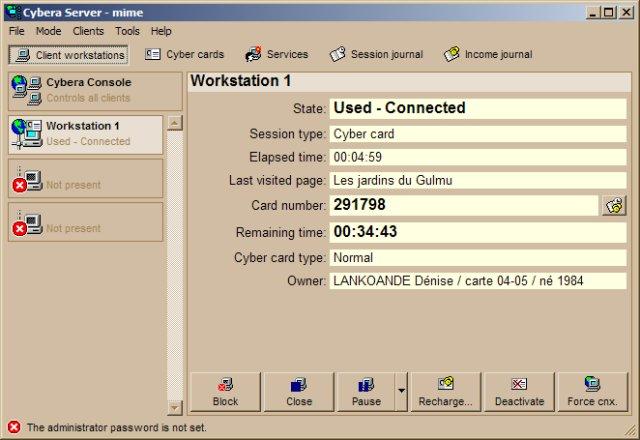Viewport: 640px width, 440px height.
Task: Select Workstation 1 in the client list
Action: (86, 134)
